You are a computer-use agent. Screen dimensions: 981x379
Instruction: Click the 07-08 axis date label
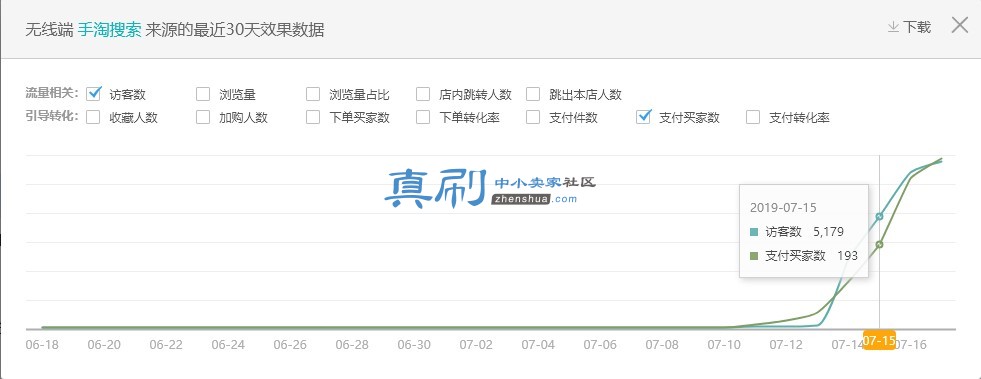point(662,345)
